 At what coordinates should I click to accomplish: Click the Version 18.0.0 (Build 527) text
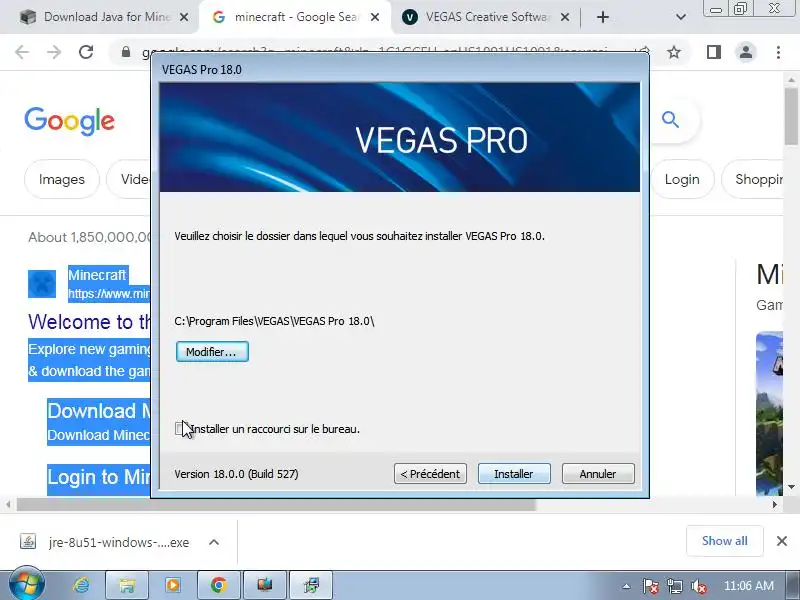click(x=236, y=474)
